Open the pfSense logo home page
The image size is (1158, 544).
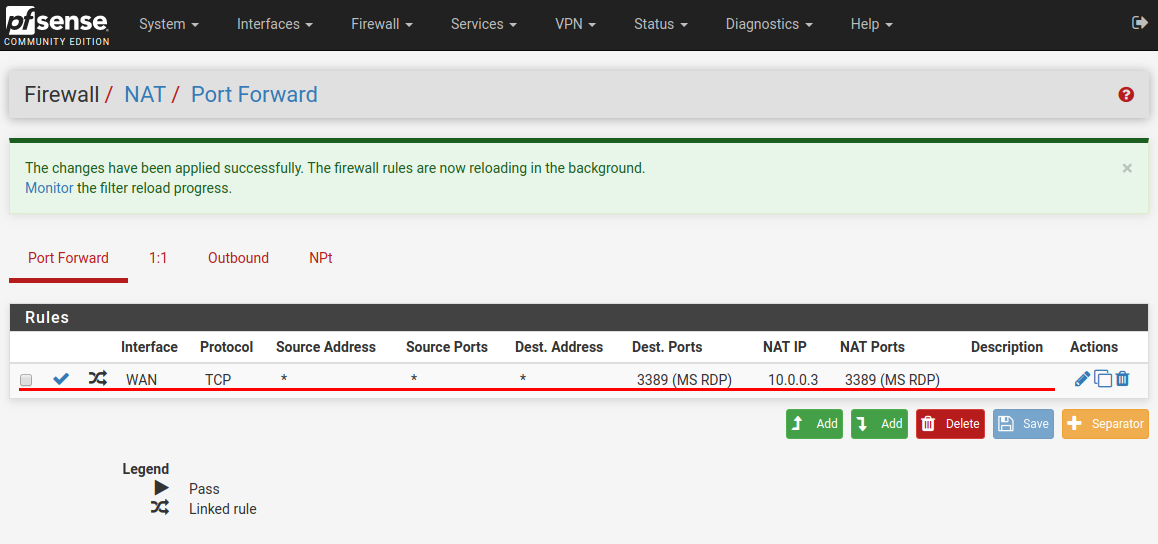click(x=56, y=24)
